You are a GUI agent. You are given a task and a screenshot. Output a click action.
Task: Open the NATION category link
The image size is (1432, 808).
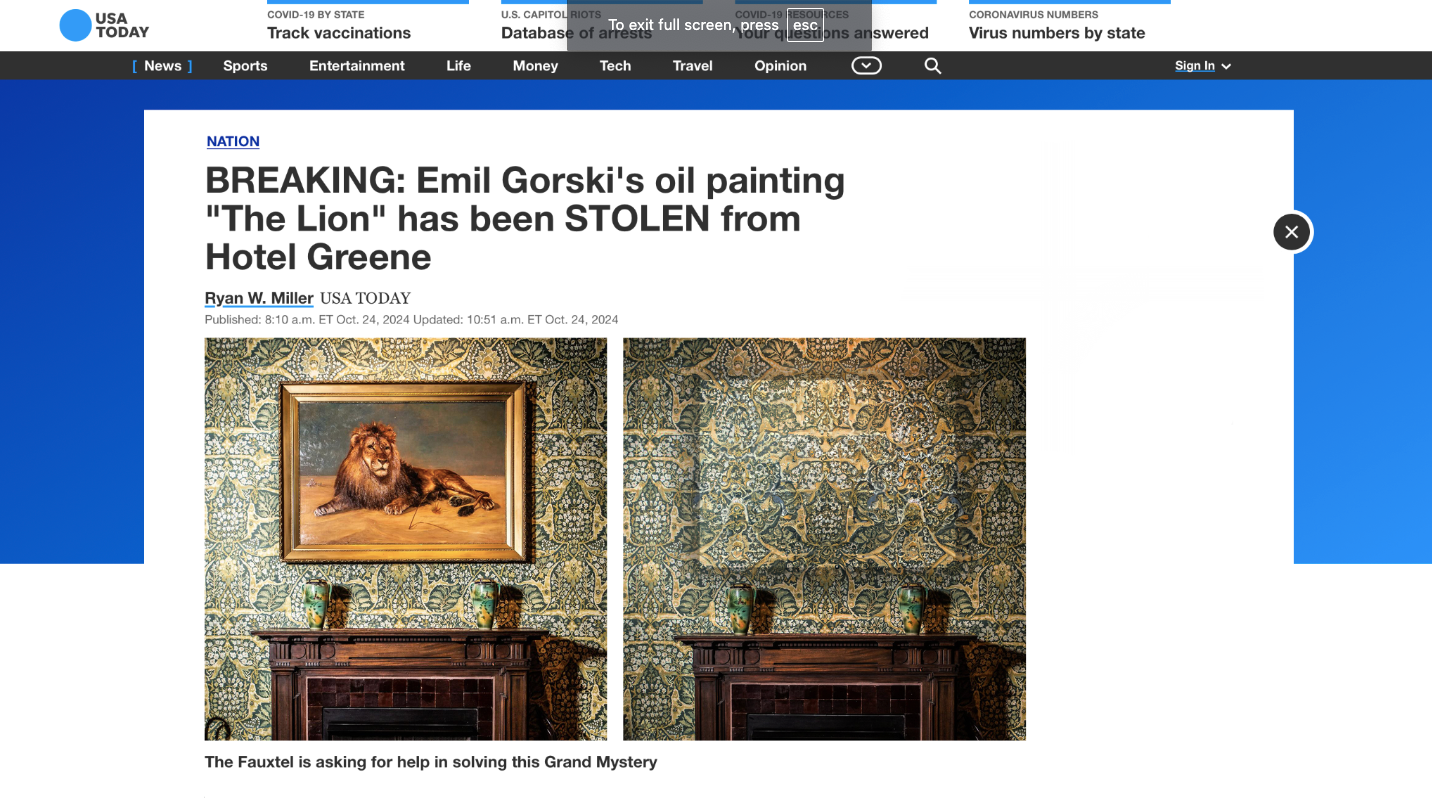(233, 142)
